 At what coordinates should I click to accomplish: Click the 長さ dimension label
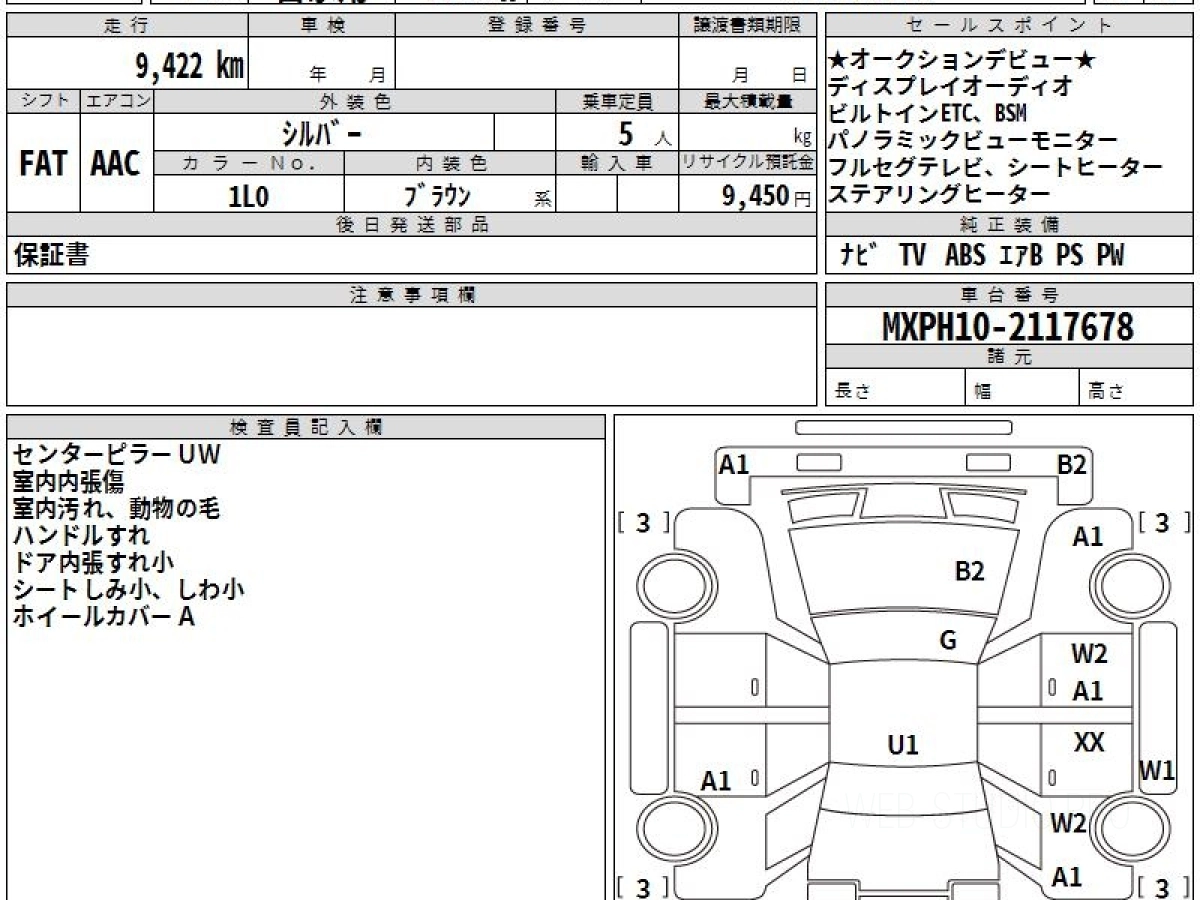coord(851,392)
